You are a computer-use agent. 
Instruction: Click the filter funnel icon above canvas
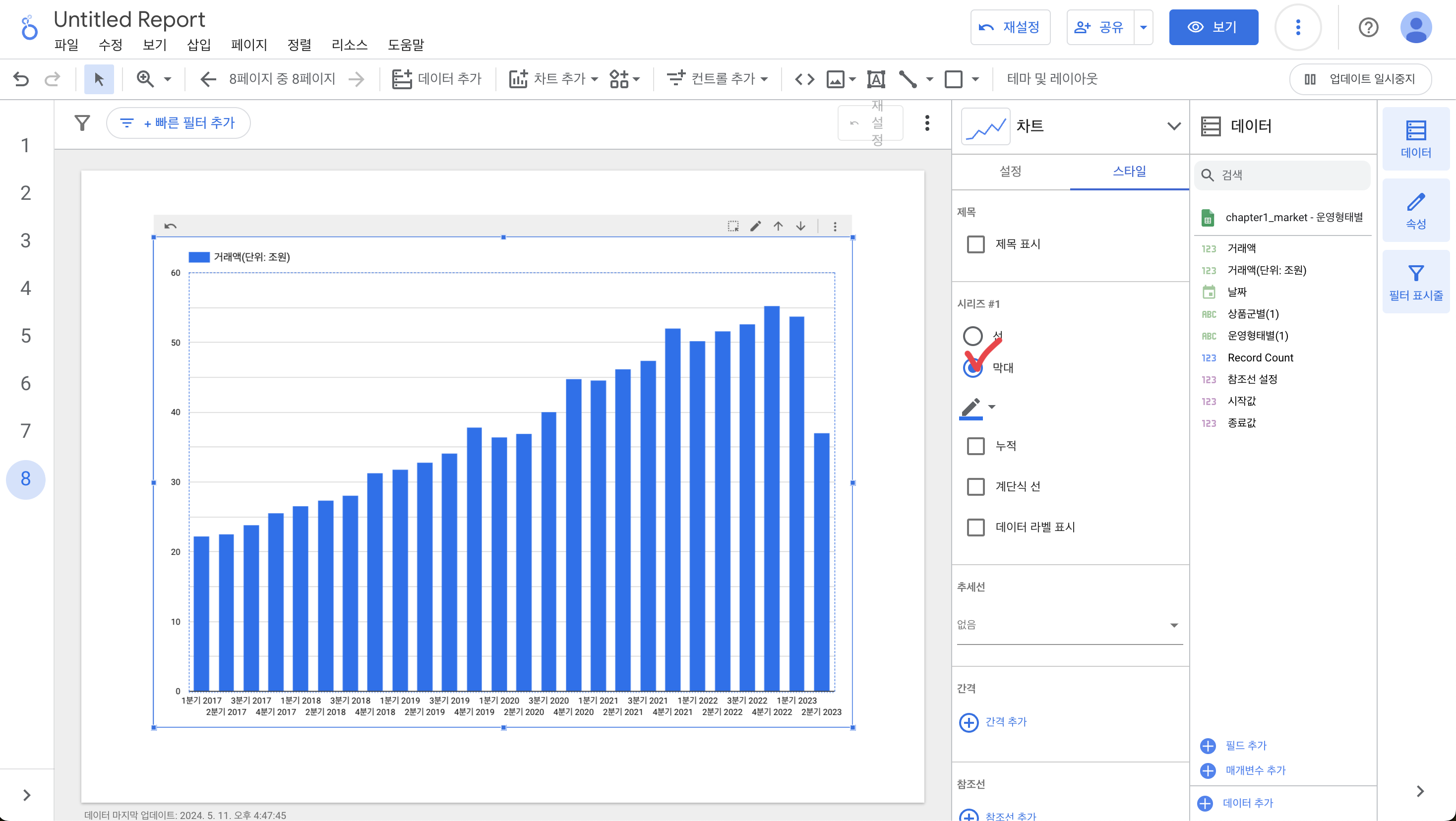(82, 122)
